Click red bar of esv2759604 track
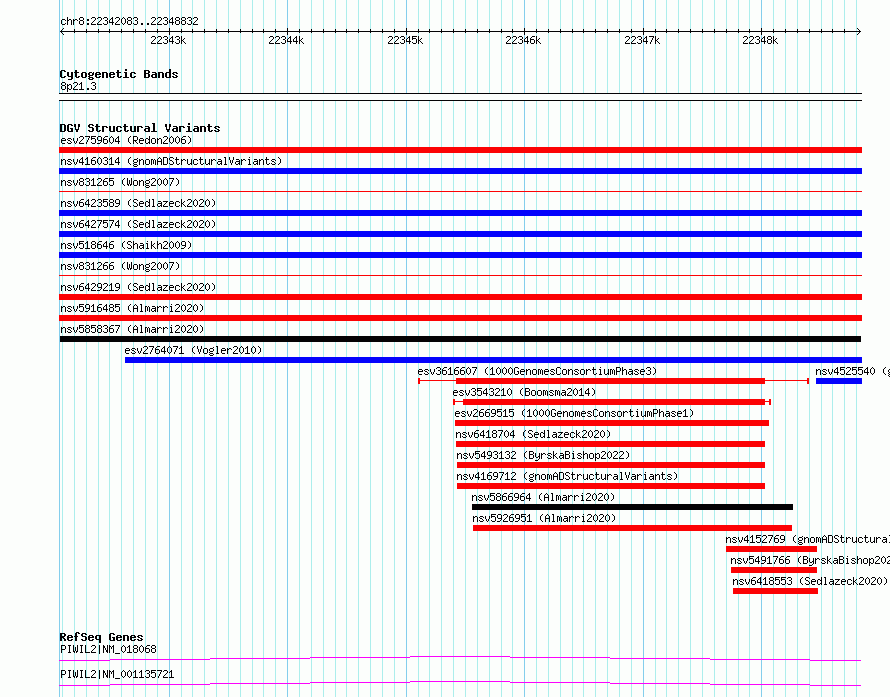Viewport: 890px width, 697px height. pyautogui.click(x=460, y=150)
